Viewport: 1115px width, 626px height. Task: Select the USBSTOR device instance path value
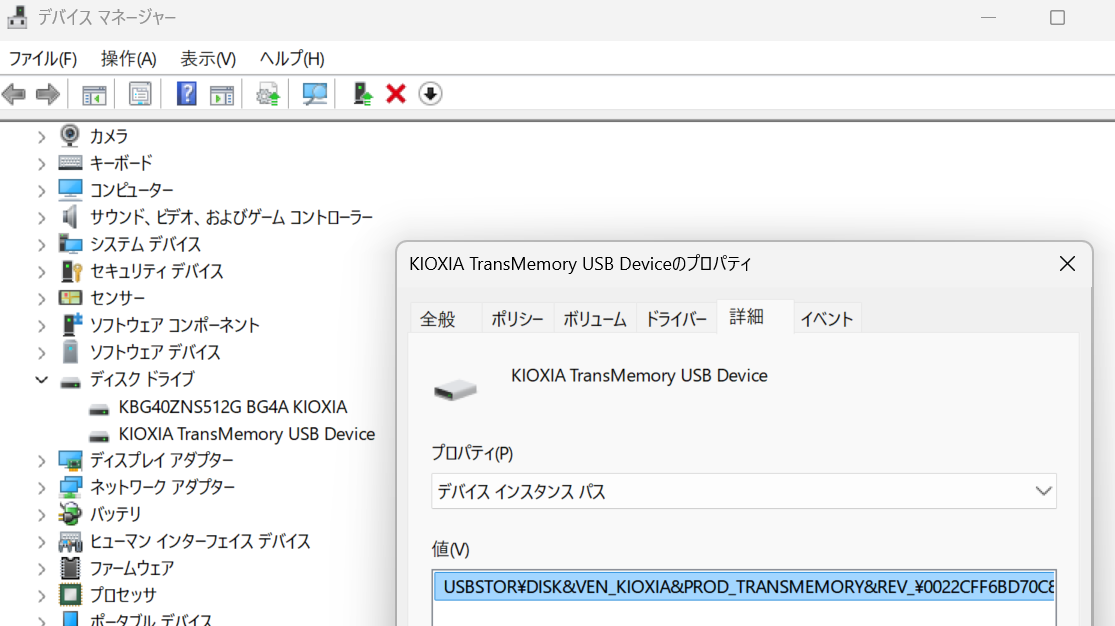click(744, 587)
